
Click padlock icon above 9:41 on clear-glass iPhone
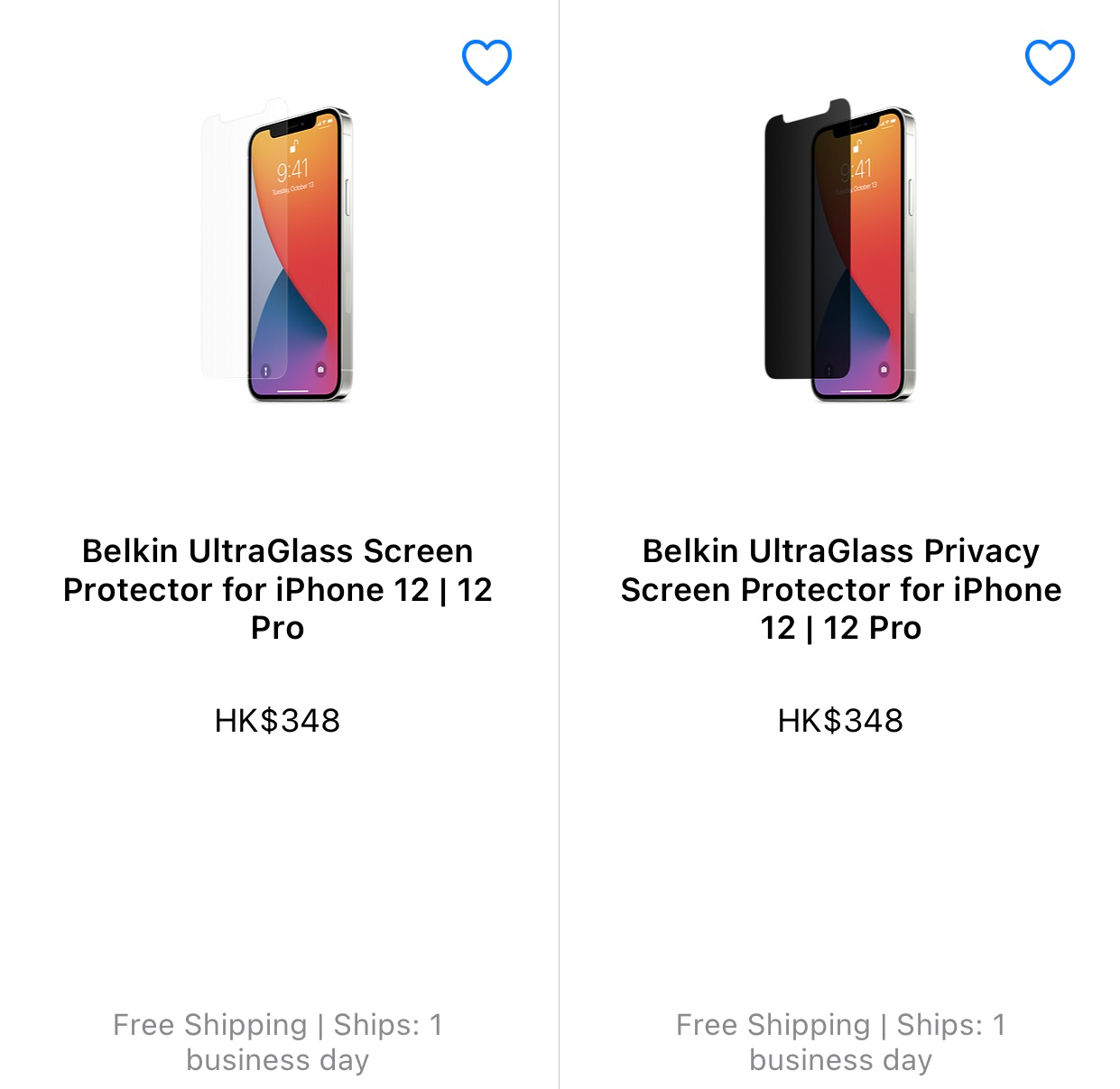(294, 145)
